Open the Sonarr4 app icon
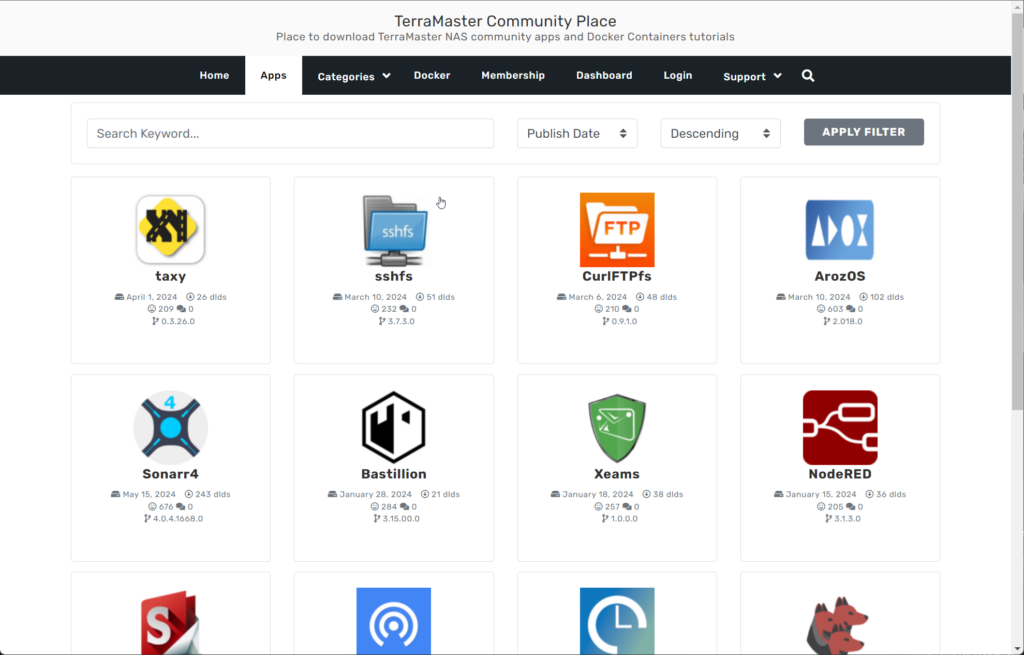Image resolution: width=1024 pixels, height=655 pixels. [x=170, y=427]
